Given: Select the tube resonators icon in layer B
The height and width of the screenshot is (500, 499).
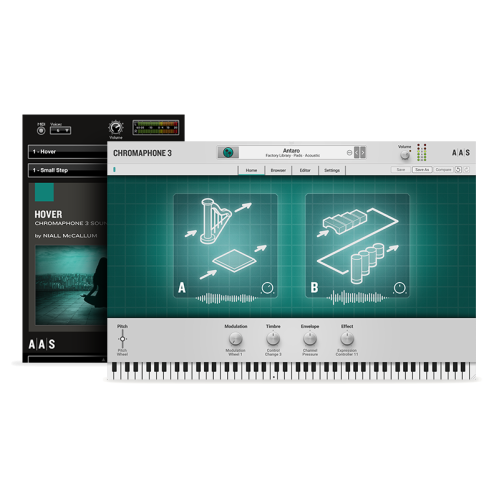Looking at the screenshot, I should (x=367, y=263).
